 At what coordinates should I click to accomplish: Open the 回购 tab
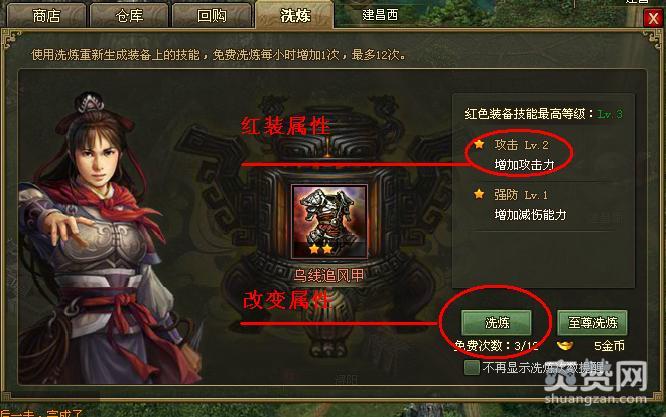pyautogui.click(x=212, y=16)
